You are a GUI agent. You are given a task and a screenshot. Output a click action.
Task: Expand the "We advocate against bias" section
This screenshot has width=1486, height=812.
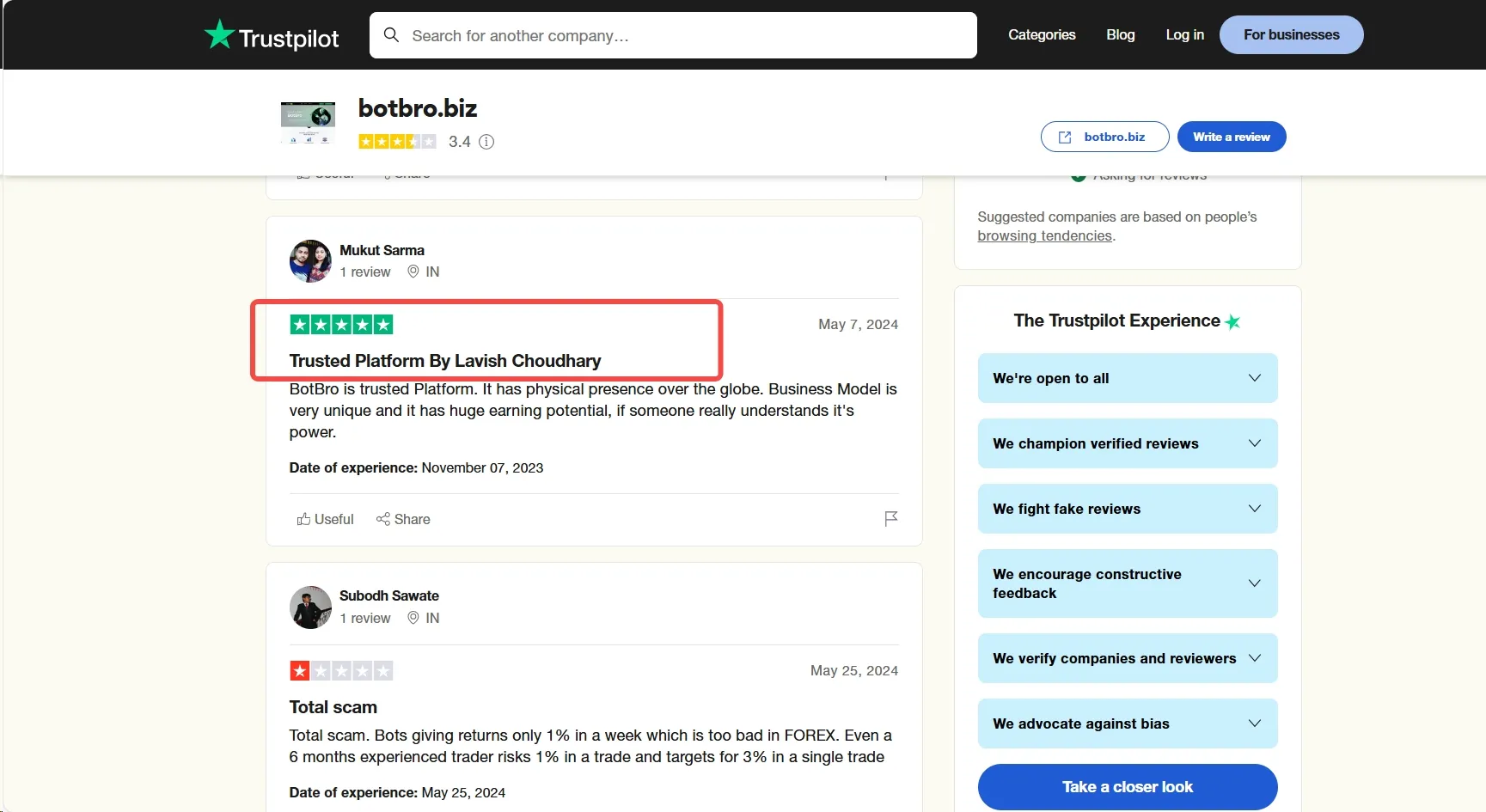tap(1128, 723)
